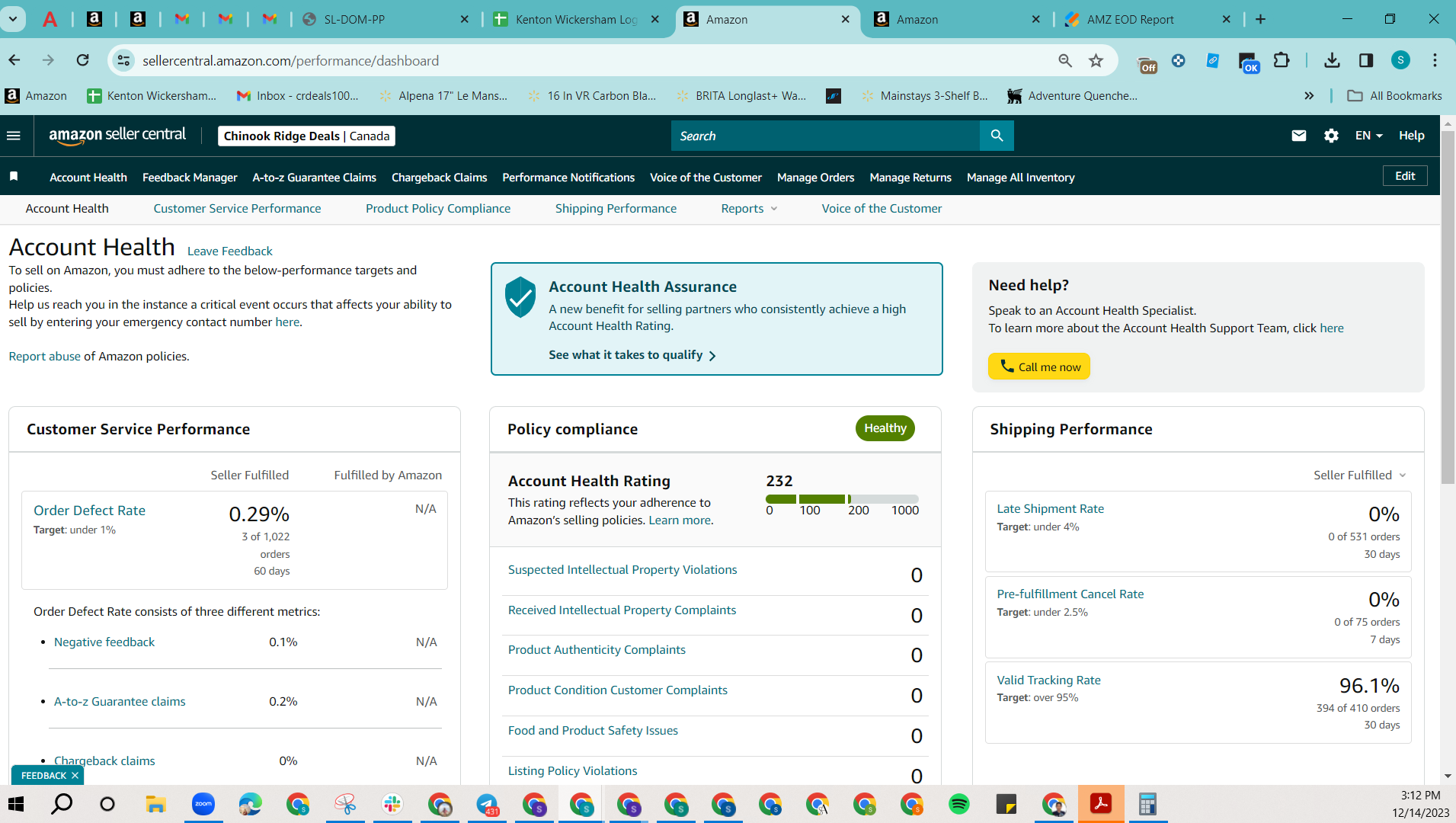Open the Seller Central hamburger menu
The height and width of the screenshot is (823, 1456).
tap(14, 136)
